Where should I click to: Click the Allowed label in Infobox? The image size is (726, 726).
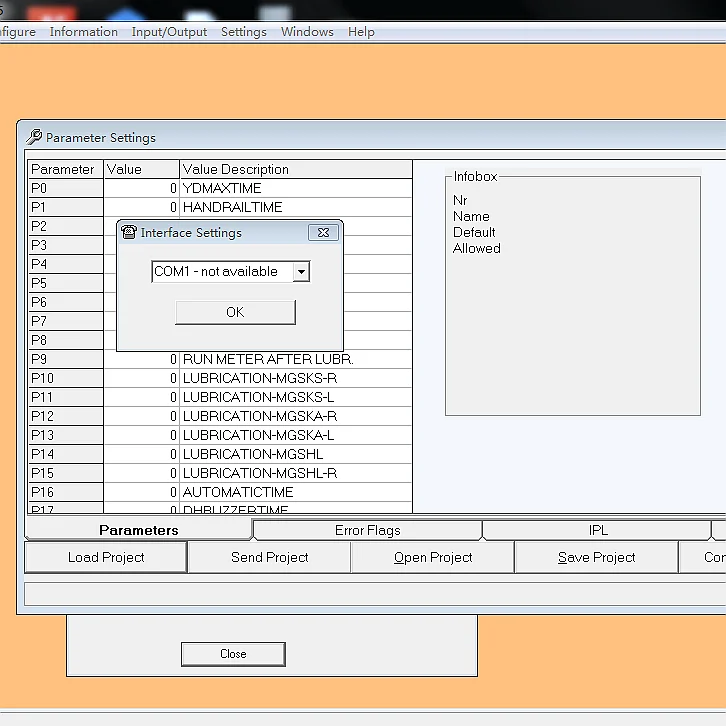coord(476,249)
